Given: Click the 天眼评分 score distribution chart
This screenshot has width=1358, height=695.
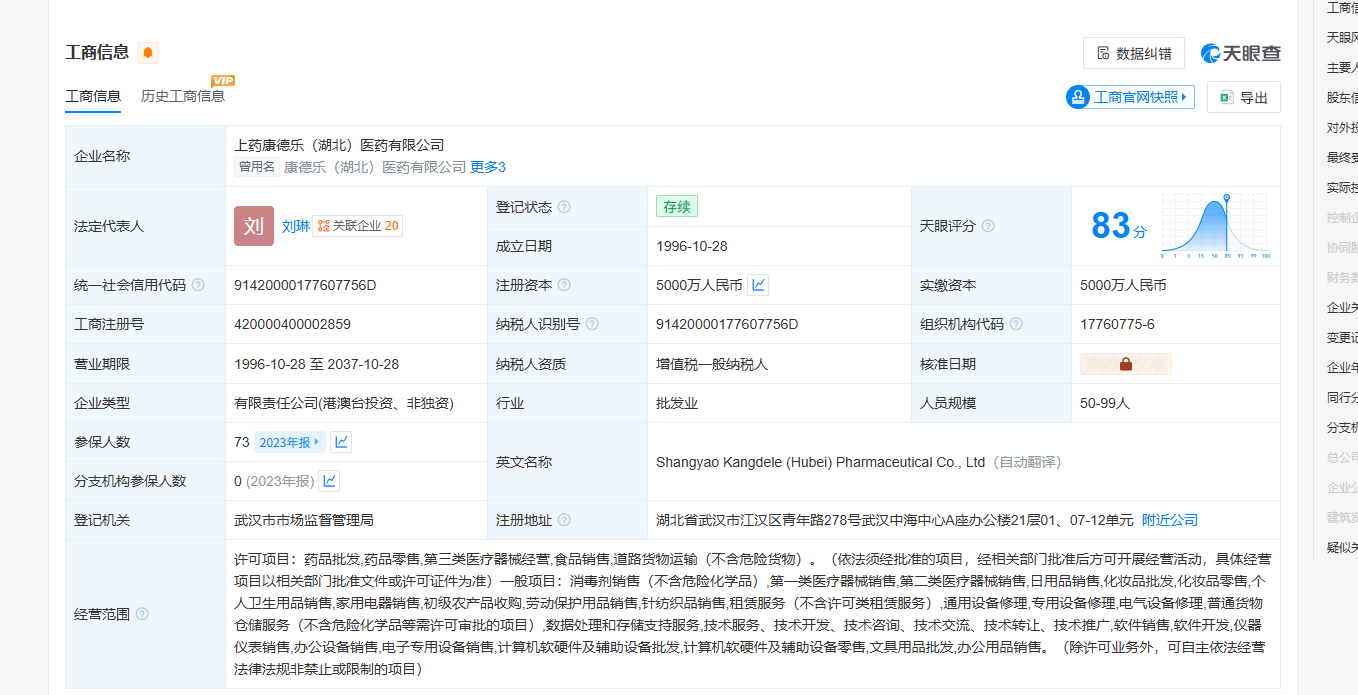Looking at the screenshot, I should coord(1214,226).
